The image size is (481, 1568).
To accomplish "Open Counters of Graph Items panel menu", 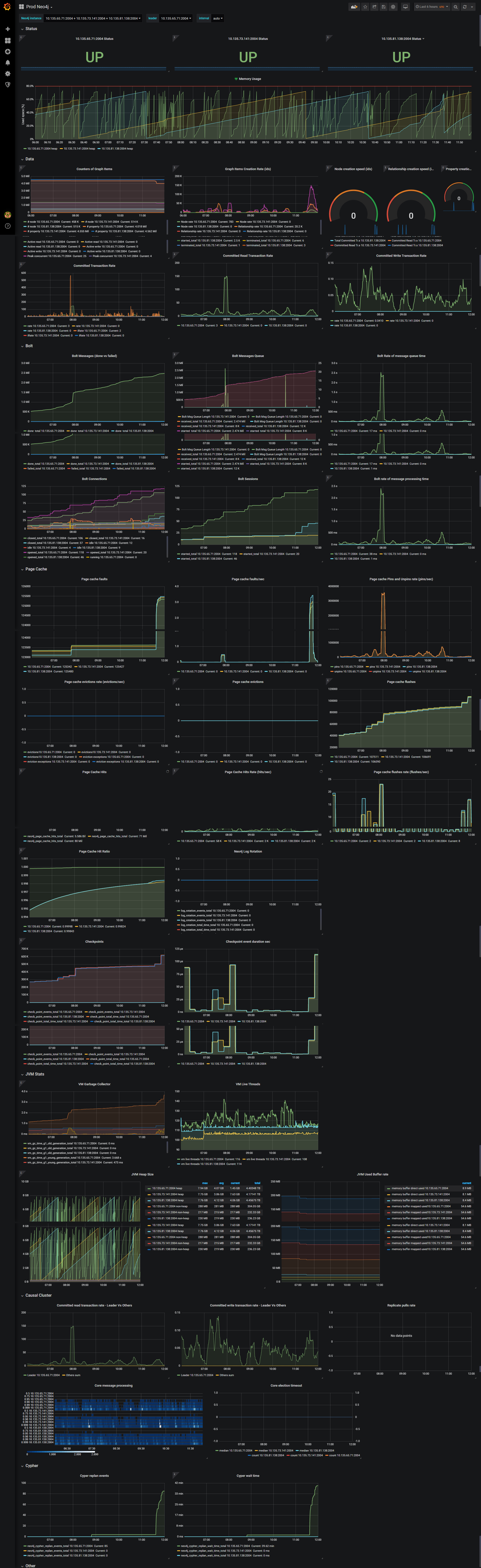I will click(x=94, y=169).
